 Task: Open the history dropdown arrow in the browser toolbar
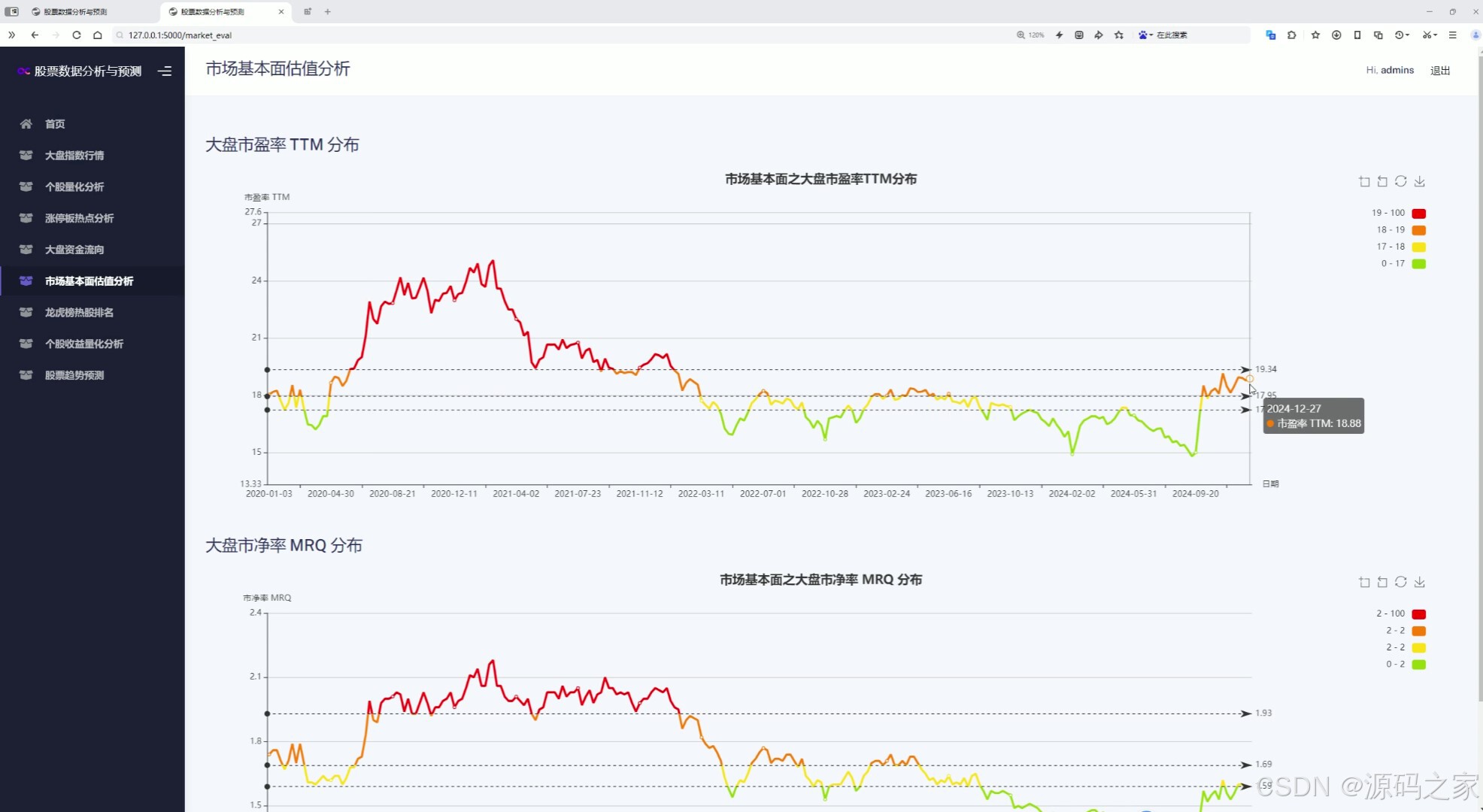1407,35
